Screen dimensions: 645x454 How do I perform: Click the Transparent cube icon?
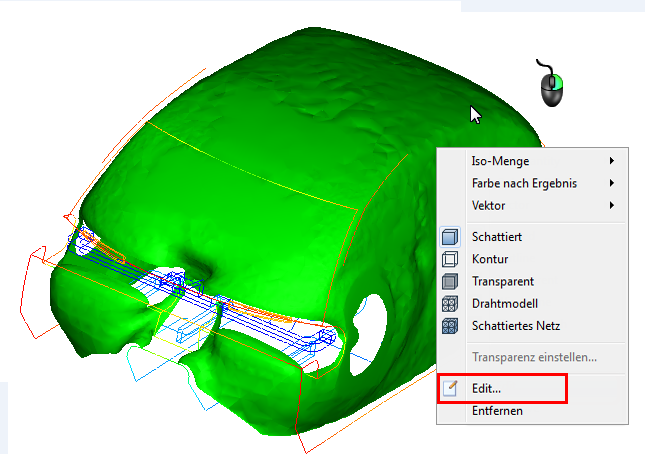coord(450,281)
